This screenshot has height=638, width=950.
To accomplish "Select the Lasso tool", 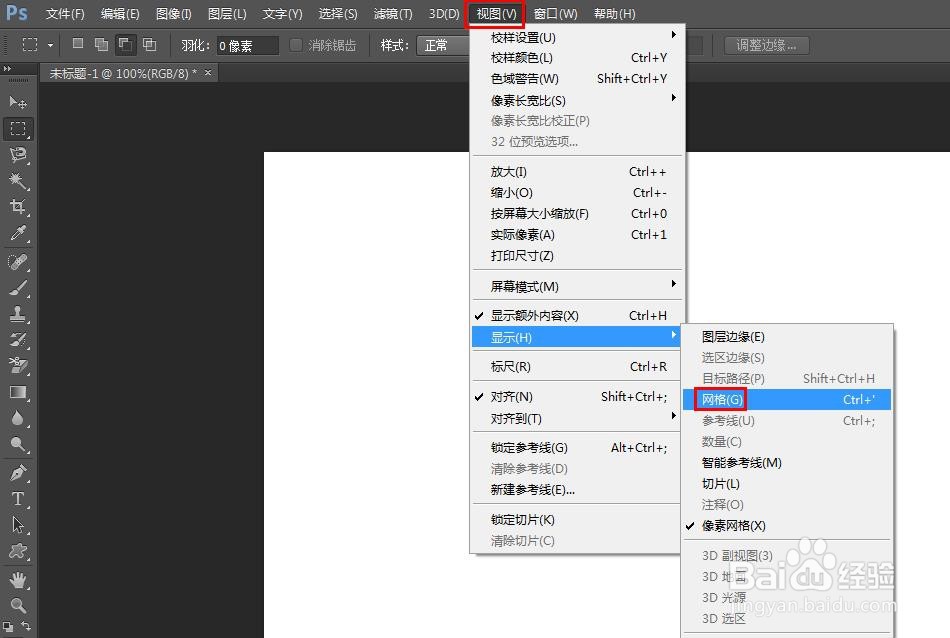I will (x=18, y=155).
